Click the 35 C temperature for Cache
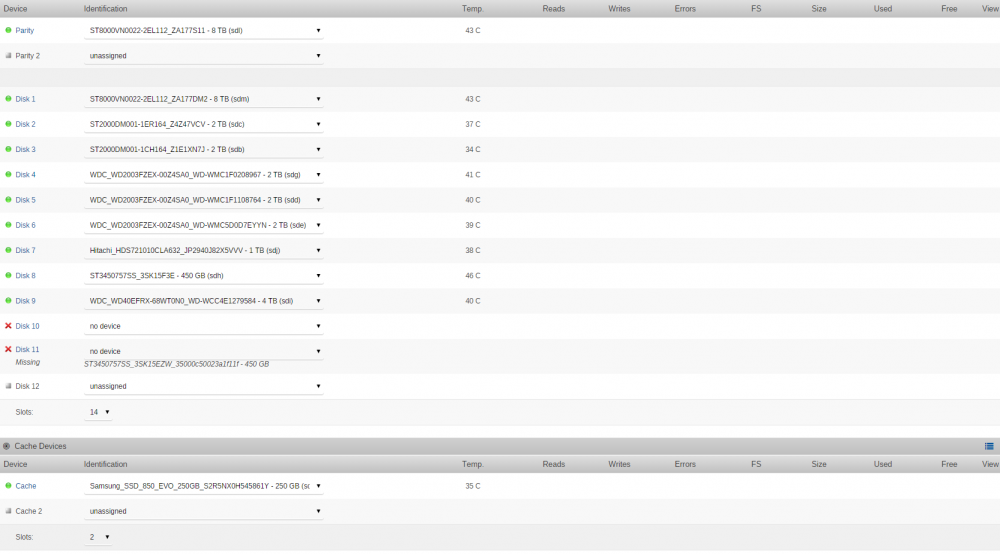 click(473, 486)
